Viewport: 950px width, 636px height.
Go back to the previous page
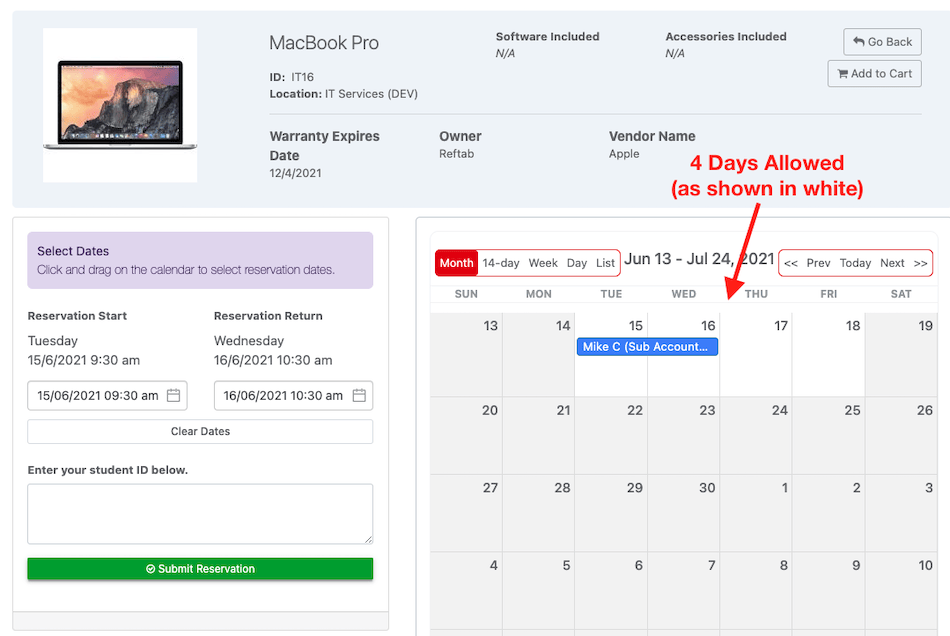coord(882,41)
